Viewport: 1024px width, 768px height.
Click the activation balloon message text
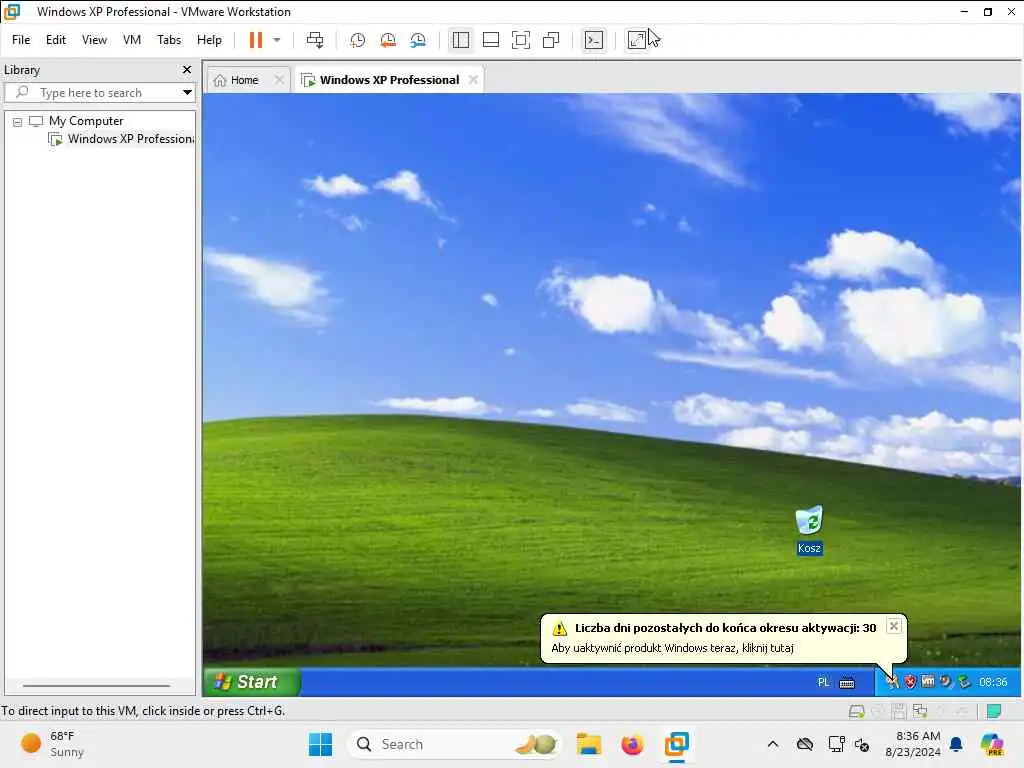(x=672, y=648)
